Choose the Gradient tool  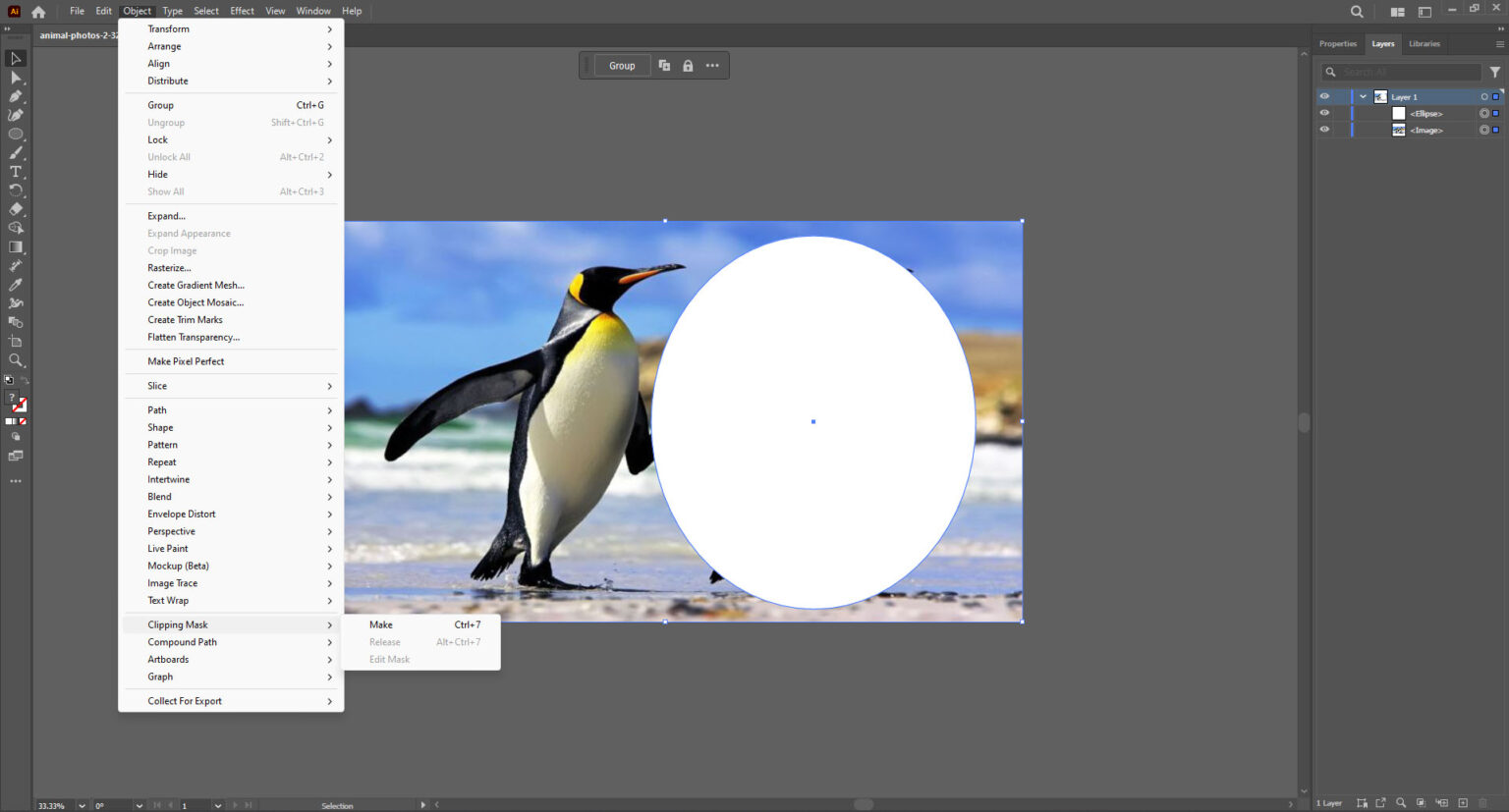pyautogui.click(x=16, y=246)
